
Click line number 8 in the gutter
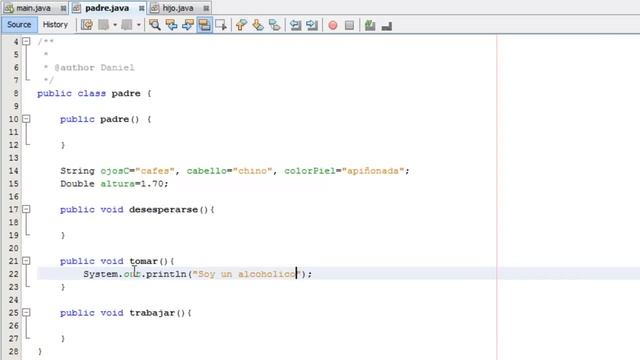pos(16,93)
